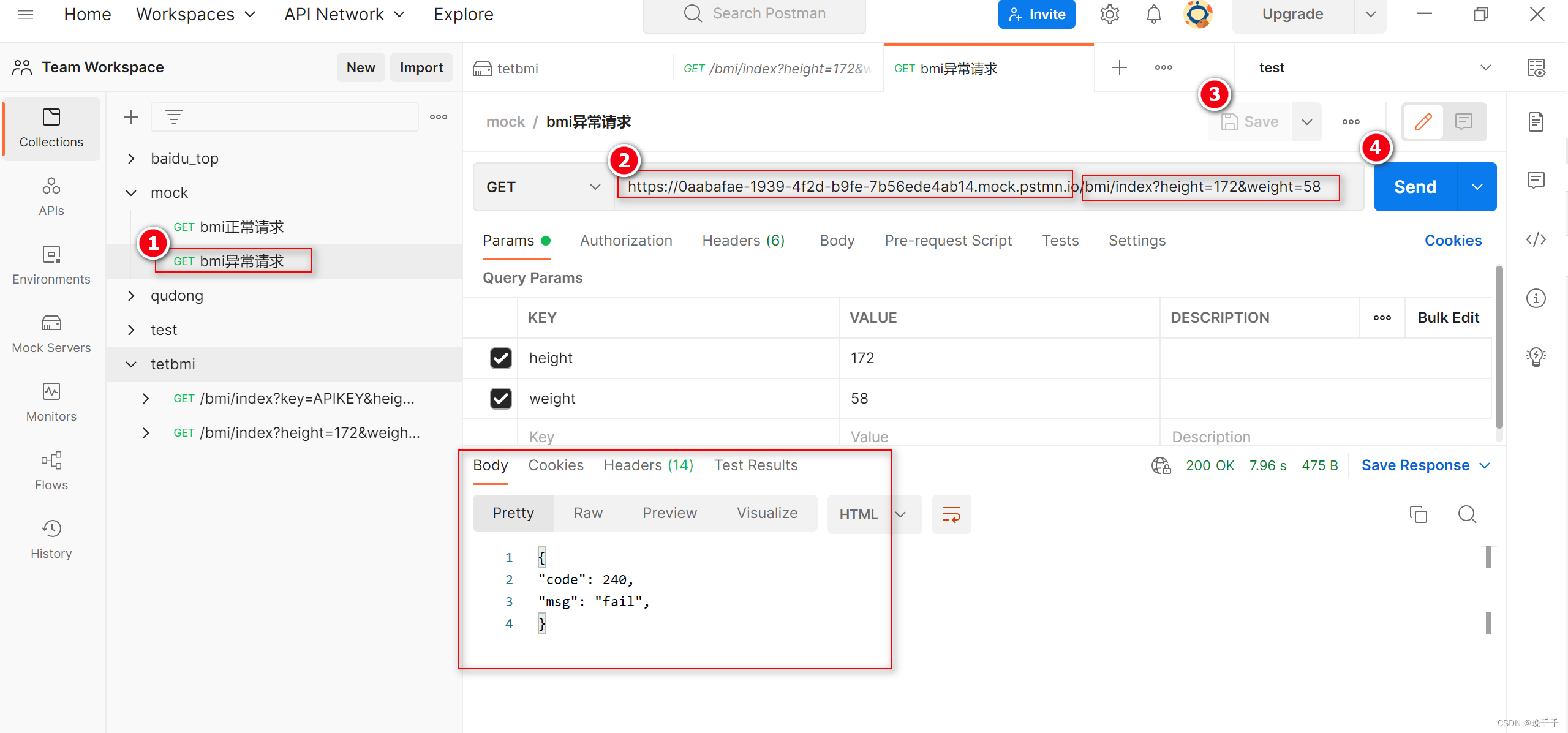Open the Settings gear icon
Screen dimensions: 1568x733
point(1109,14)
